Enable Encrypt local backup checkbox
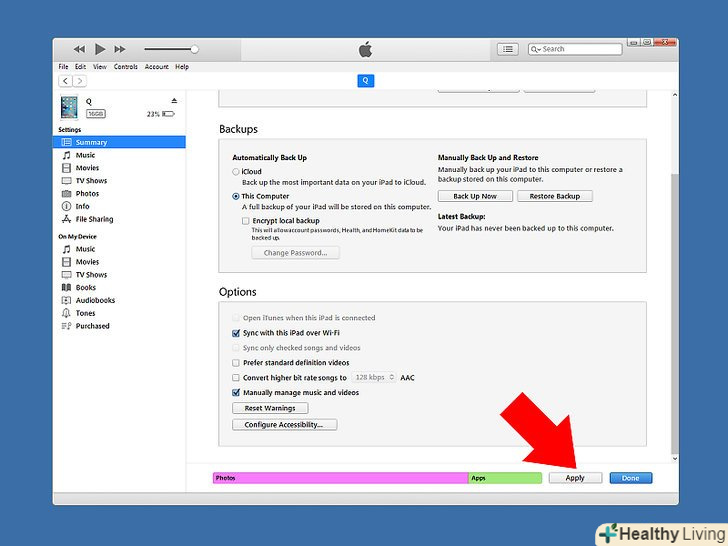This screenshot has height=546, width=728. coord(246,221)
